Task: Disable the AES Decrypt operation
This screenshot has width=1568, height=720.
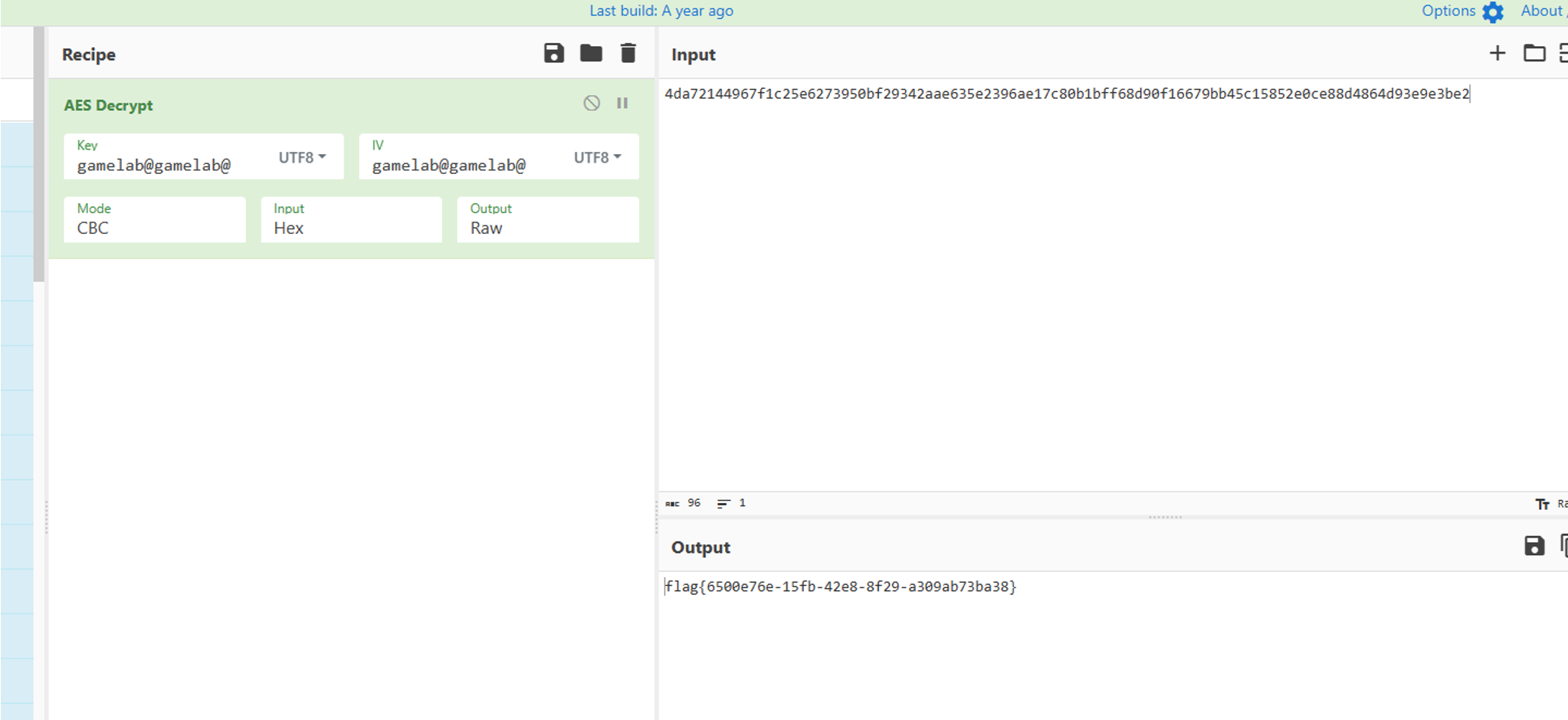Action: (592, 103)
